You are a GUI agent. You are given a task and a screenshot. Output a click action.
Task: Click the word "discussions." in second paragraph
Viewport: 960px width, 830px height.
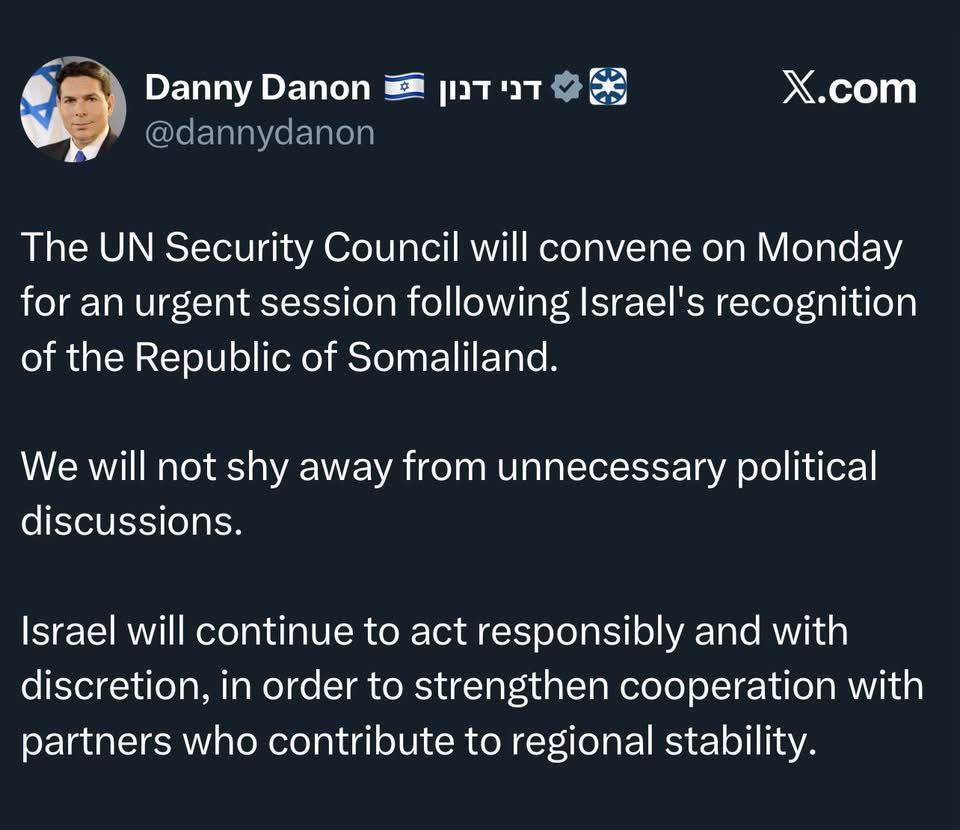[x=132, y=521]
